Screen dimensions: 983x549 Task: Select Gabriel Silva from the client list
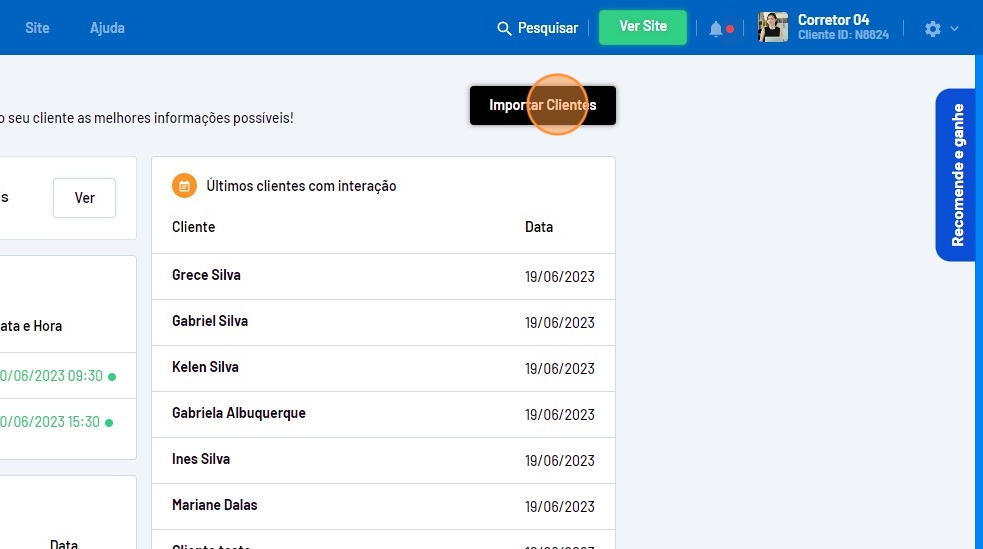click(210, 321)
